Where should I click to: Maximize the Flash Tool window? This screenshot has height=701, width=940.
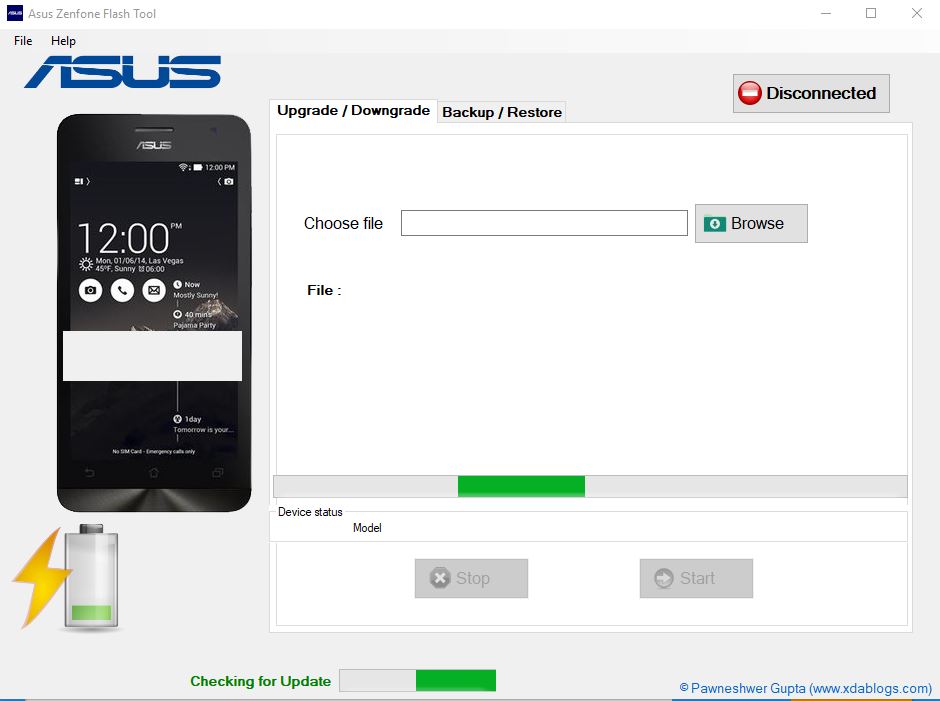[871, 13]
